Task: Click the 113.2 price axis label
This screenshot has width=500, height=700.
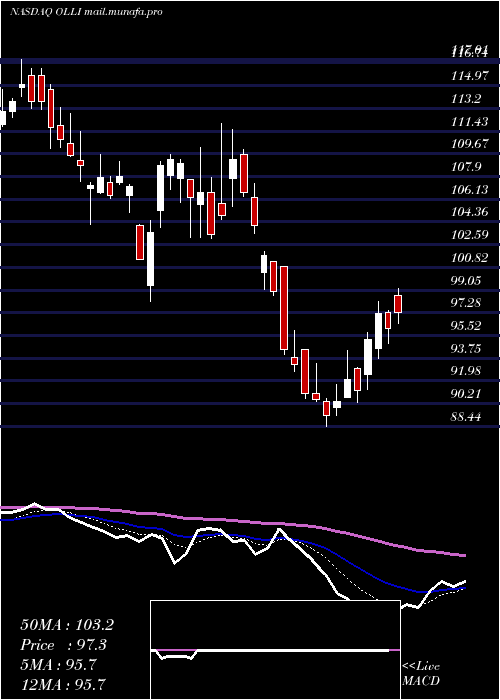Action: tap(466, 99)
